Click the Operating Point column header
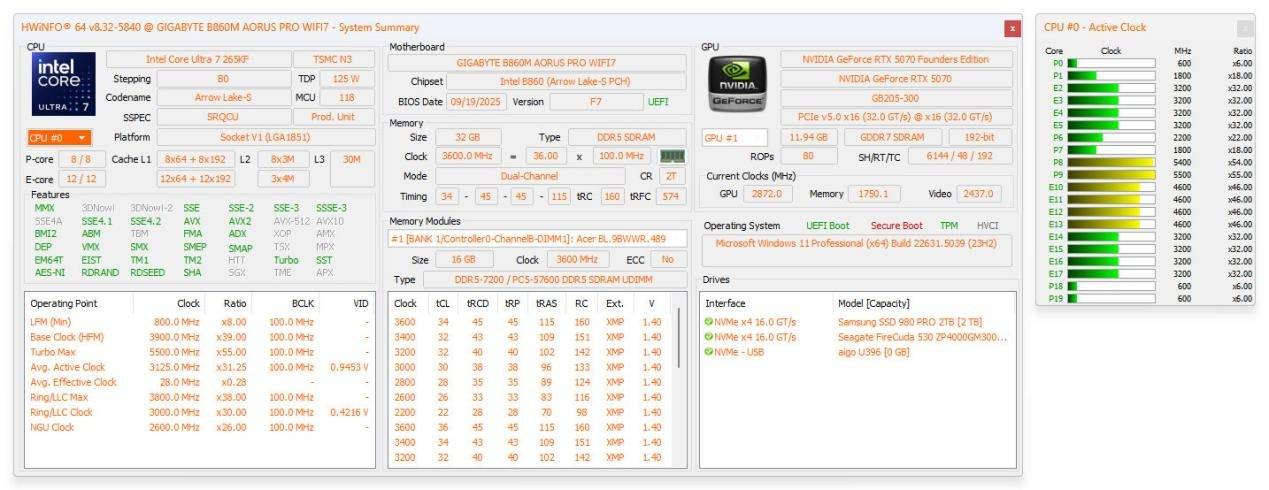Viewport: 1269px width, 490px height. pos(64,303)
